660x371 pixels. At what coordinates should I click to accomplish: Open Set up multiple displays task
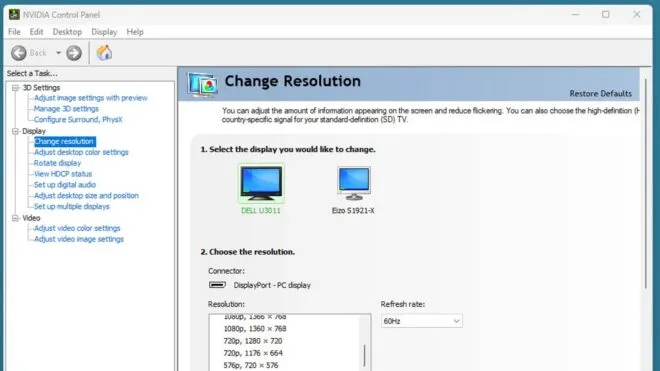point(72,206)
